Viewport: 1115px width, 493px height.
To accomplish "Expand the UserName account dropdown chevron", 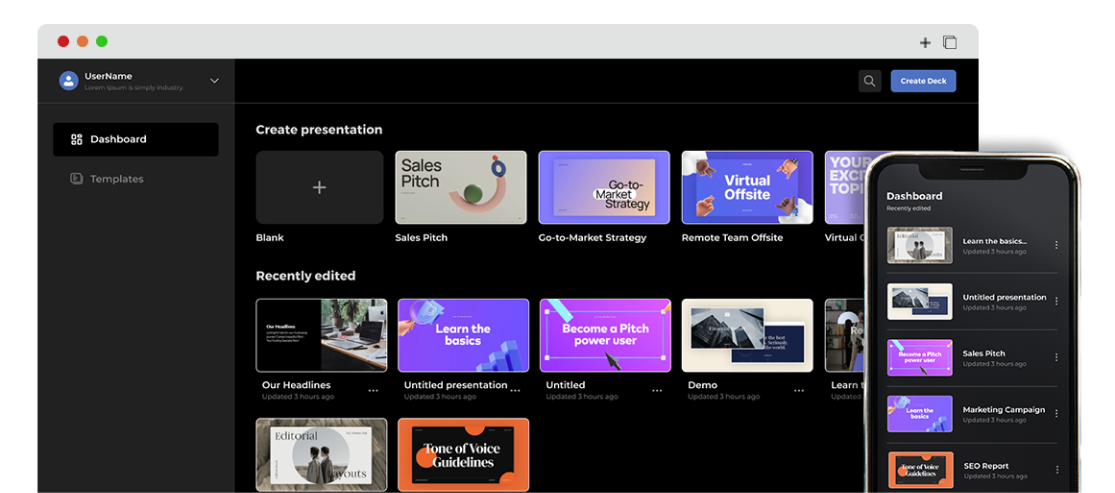I will 214,81.
